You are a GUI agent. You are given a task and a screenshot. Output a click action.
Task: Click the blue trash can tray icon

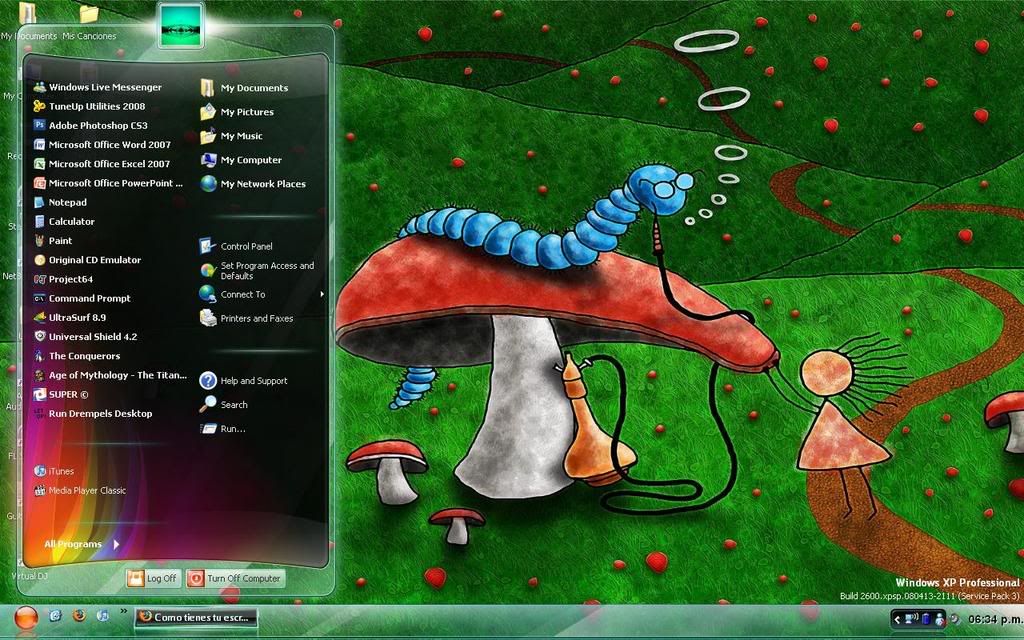tap(926, 618)
